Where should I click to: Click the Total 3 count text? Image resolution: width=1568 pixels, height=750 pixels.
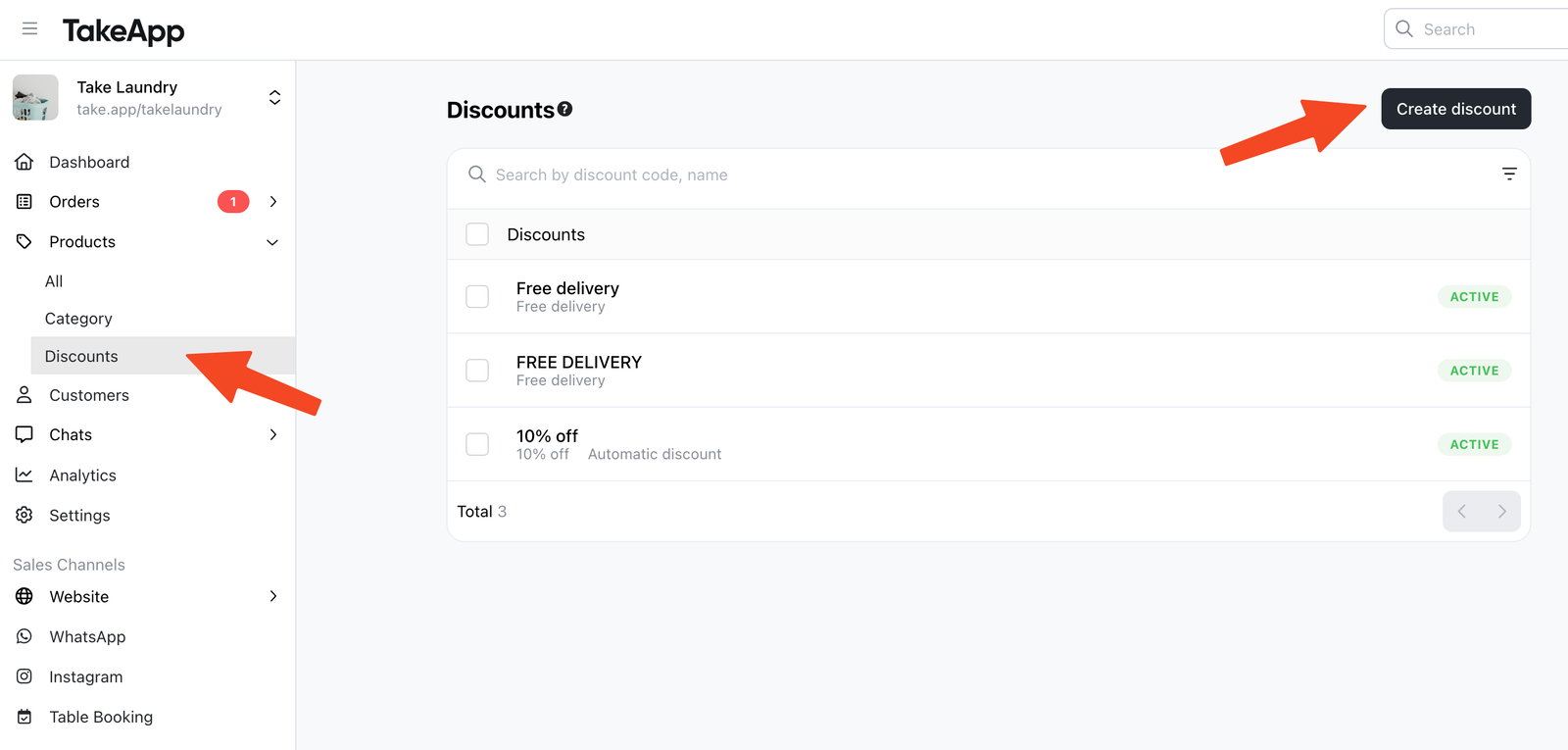coord(482,512)
